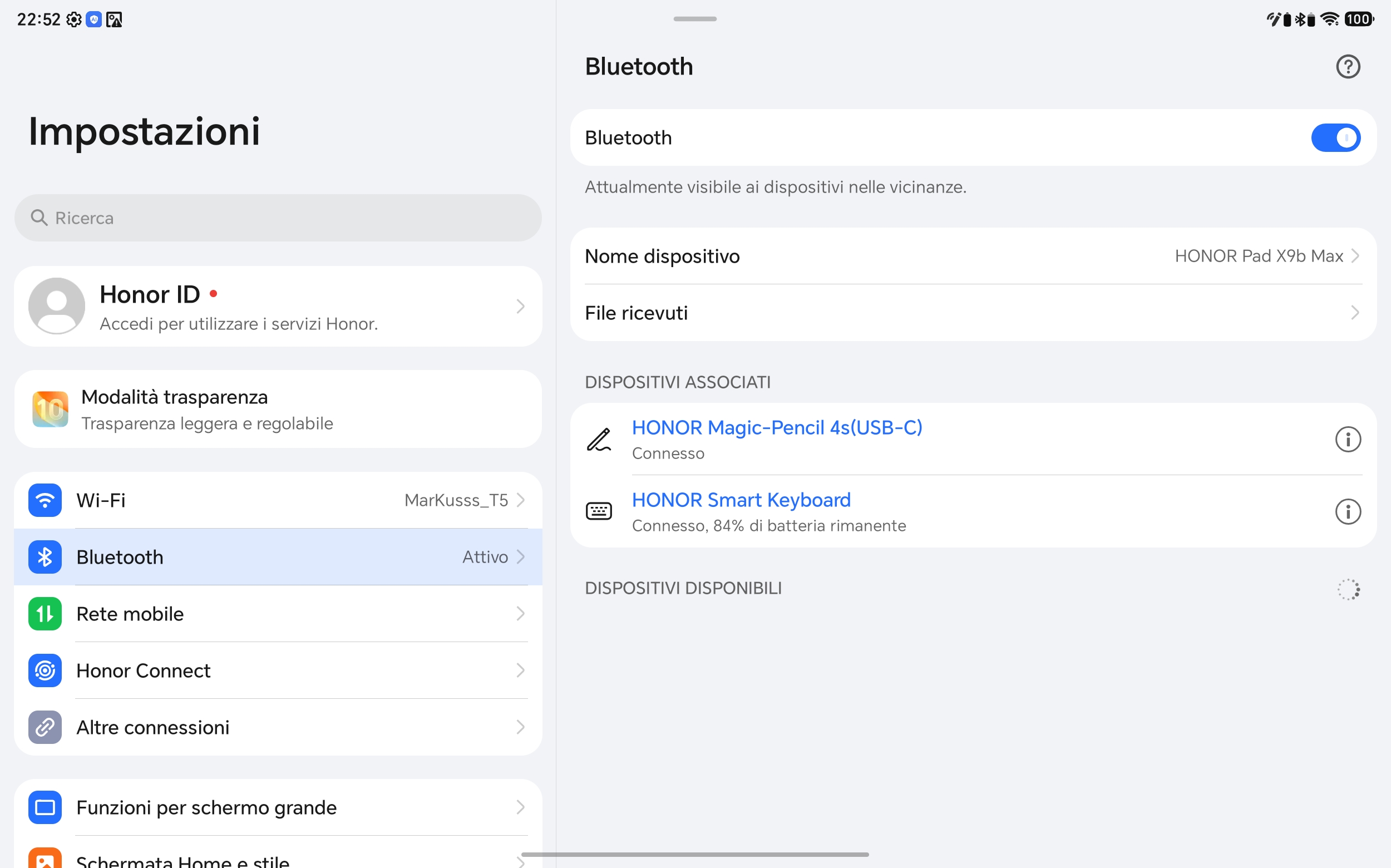Tap the Rete mobile icon
This screenshot has width=1391, height=868.
(x=45, y=614)
